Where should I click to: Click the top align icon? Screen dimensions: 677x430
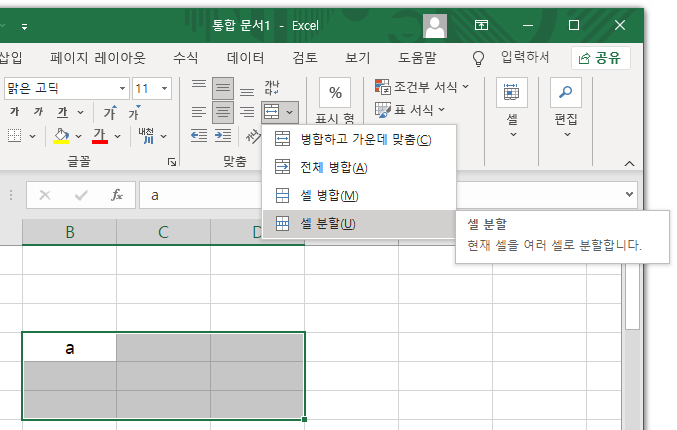pos(199,85)
